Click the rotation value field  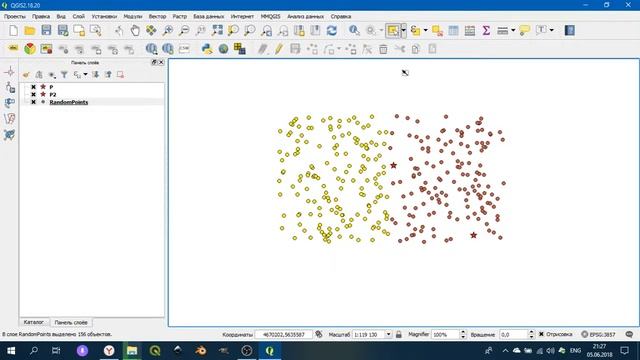(x=513, y=334)
